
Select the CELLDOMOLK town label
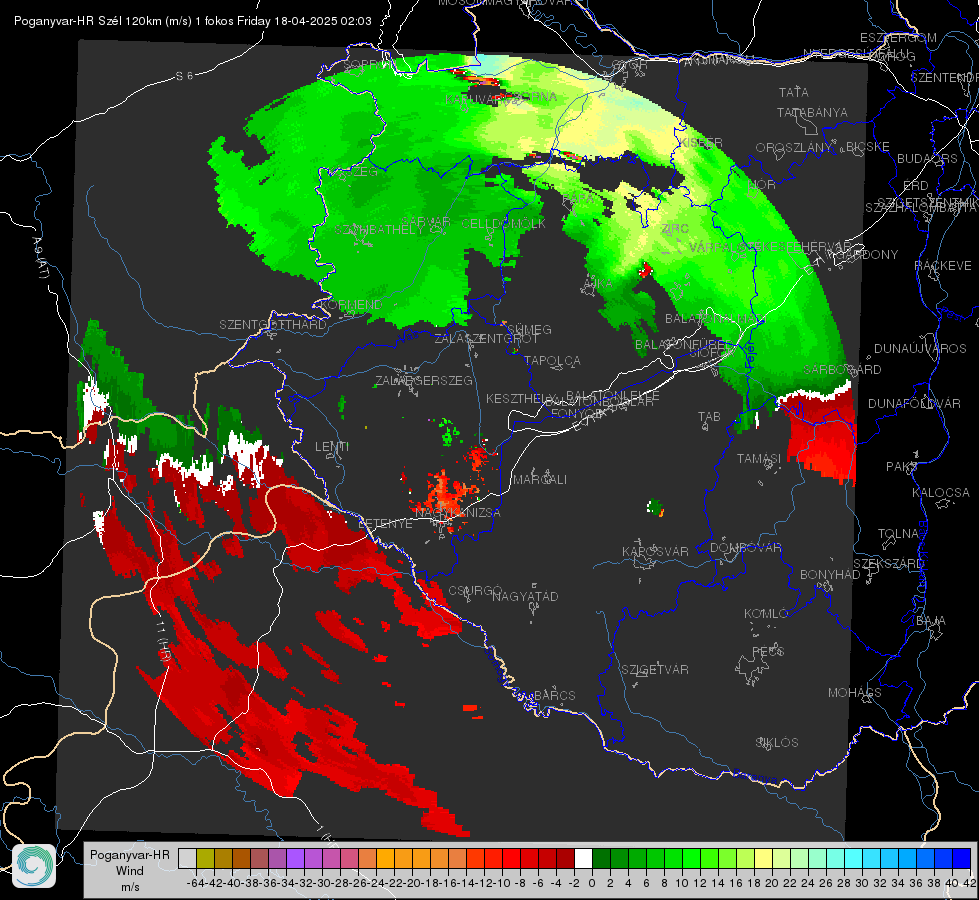(503, 224)
